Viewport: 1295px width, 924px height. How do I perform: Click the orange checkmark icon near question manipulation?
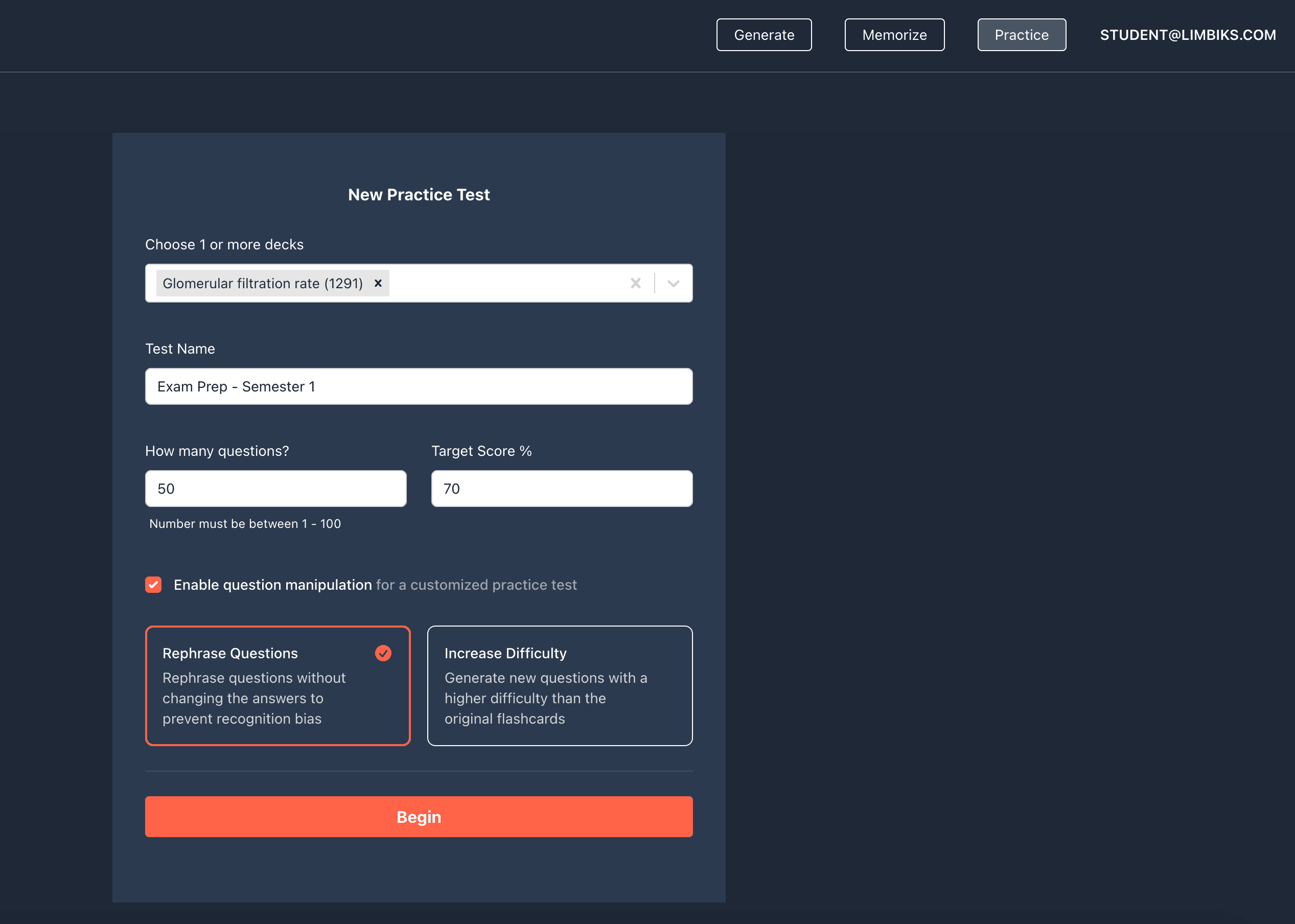153,584
